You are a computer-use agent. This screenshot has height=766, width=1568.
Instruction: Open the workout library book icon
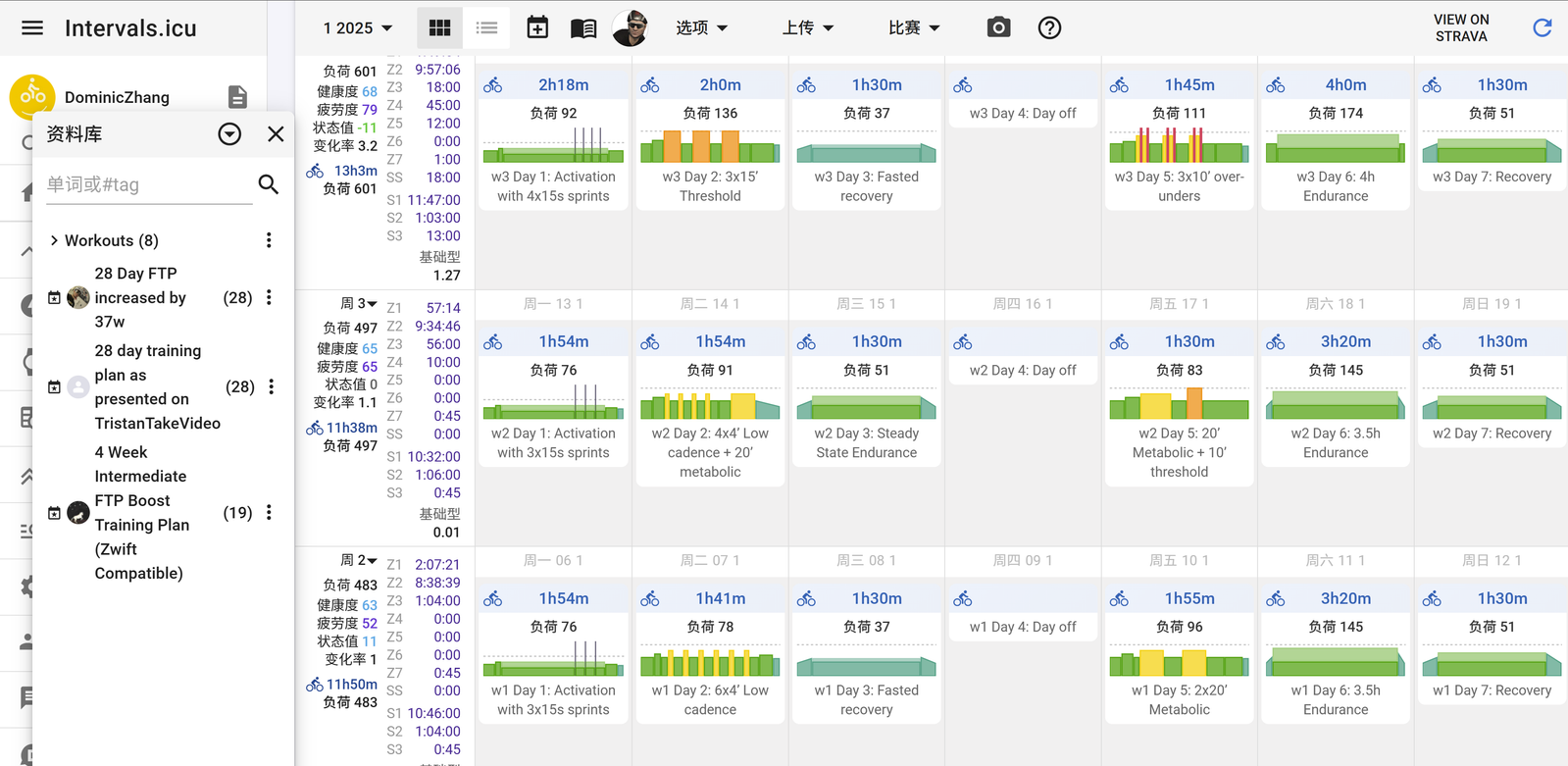pyautogui.click(x=583, y=28)
